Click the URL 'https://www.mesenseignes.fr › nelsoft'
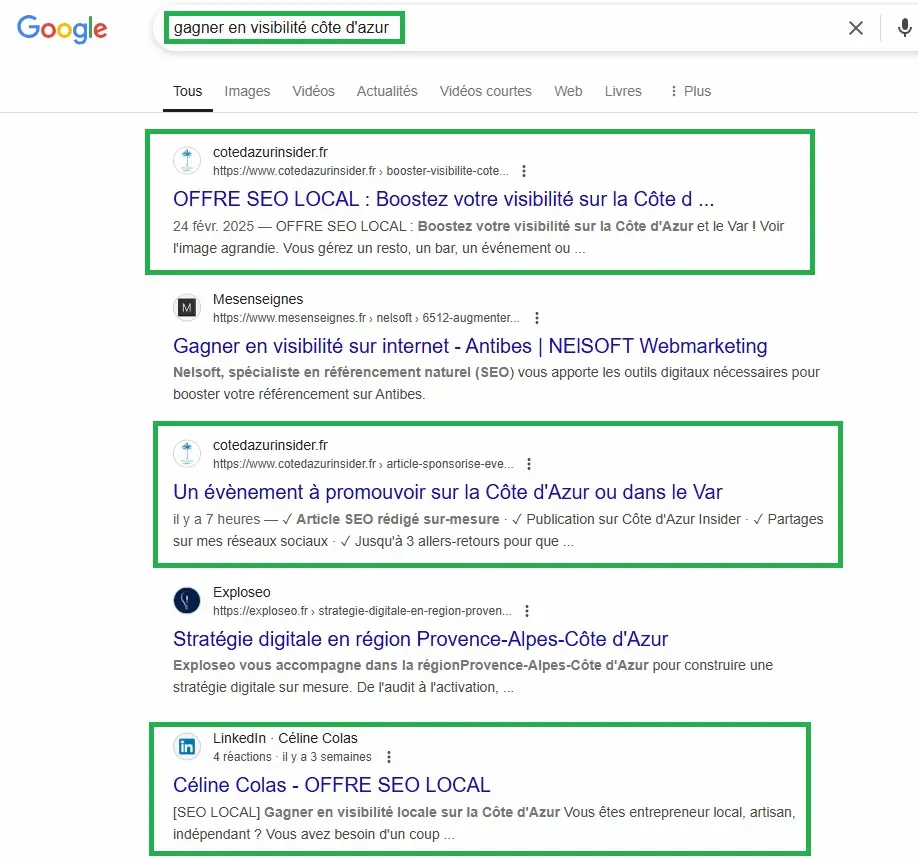The width and height of the screenshot is (918, 860). pyautogui.click(x=366, y=318)
